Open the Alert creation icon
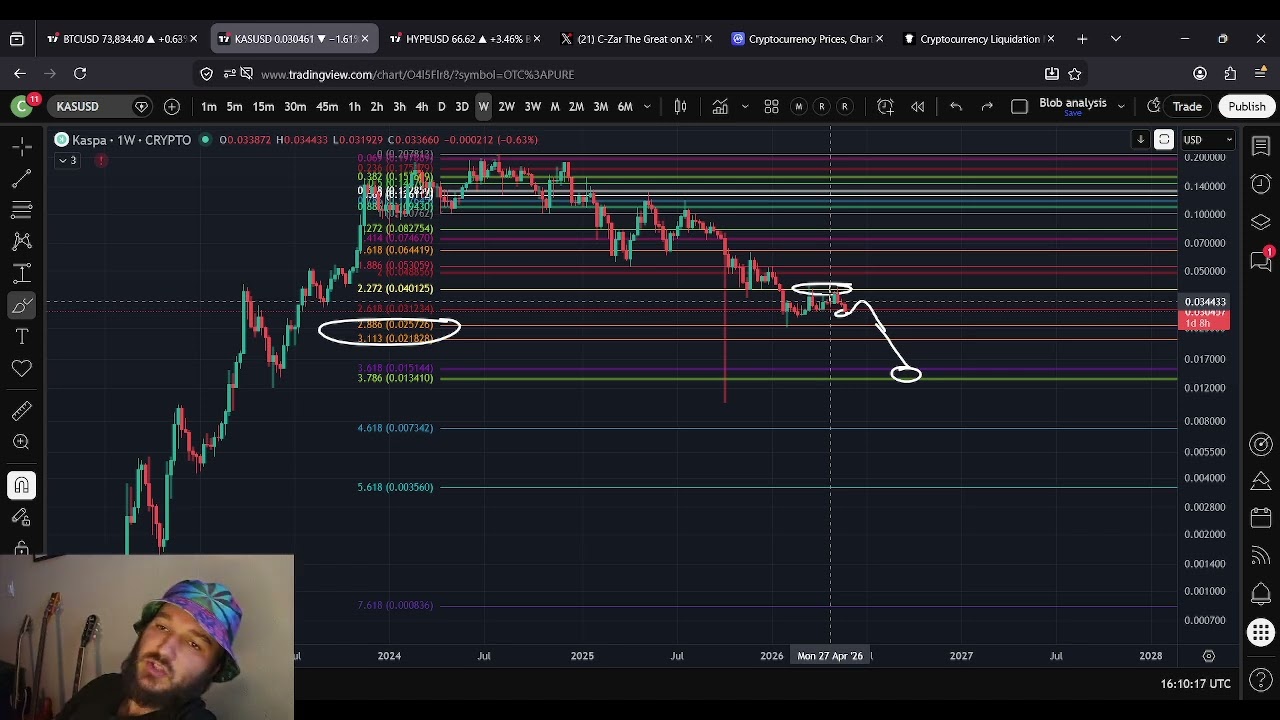This screenshot has width=1280, height=720. point(885,106)
